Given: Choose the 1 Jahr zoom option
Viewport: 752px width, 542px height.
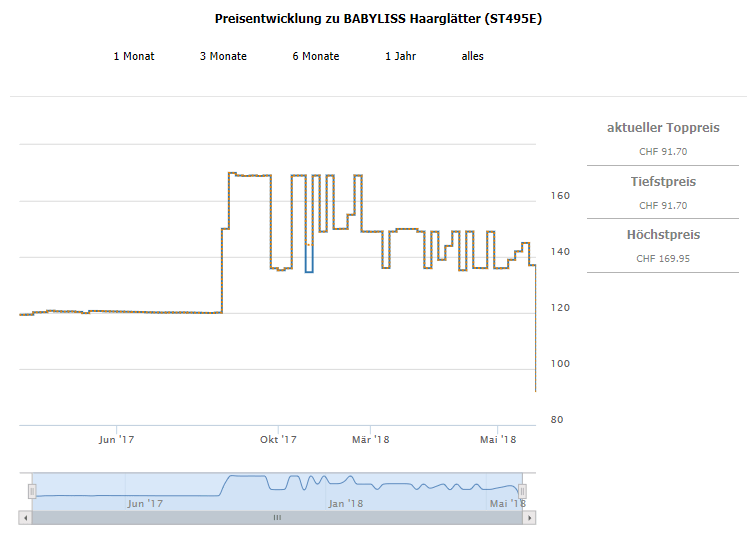Looking at the screenshot, I should [400, 56].
